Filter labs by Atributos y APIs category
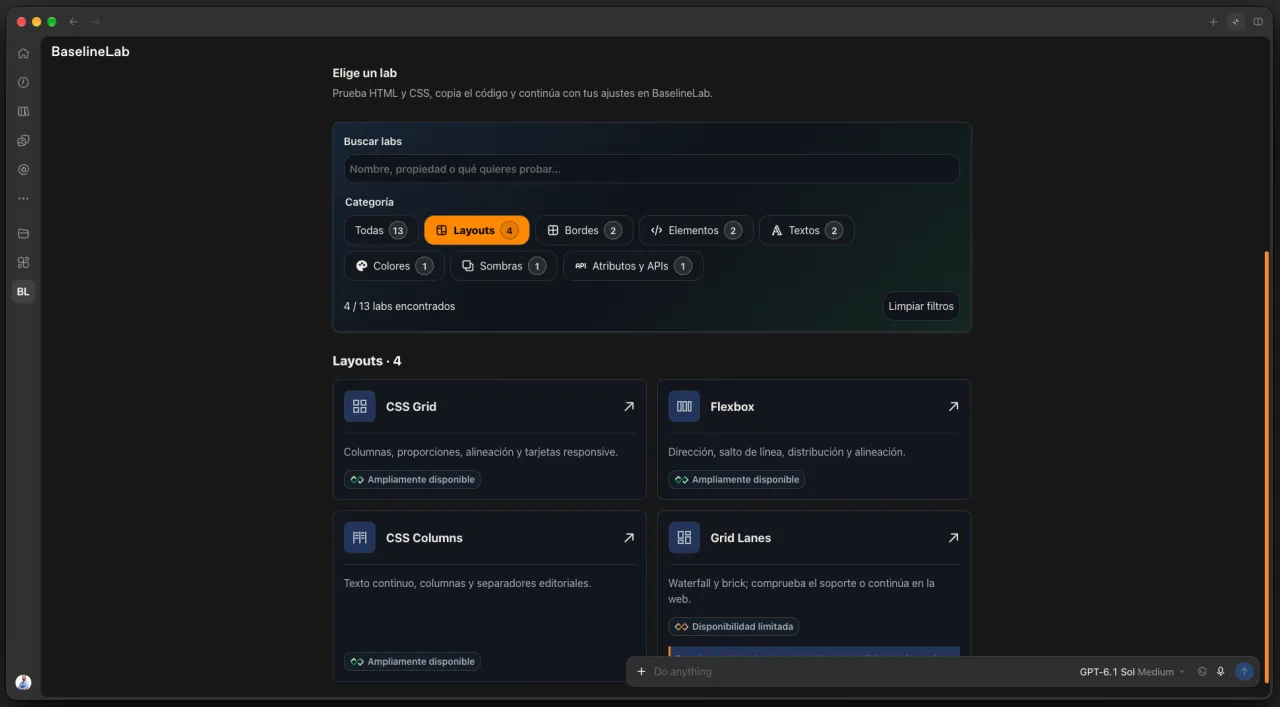This screenshot has width=1280, height=707. 633,266
